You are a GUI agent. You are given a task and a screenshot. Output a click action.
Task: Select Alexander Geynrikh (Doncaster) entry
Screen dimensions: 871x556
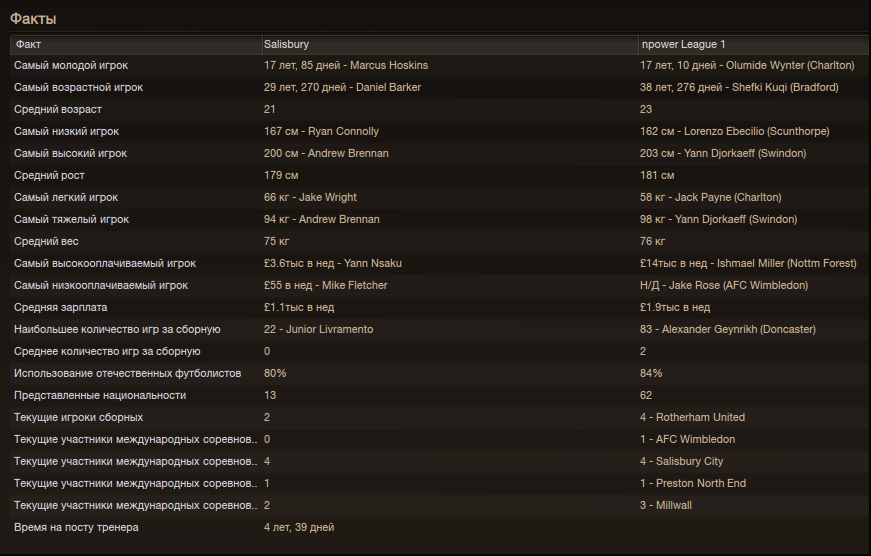click(x=739, y=329)
